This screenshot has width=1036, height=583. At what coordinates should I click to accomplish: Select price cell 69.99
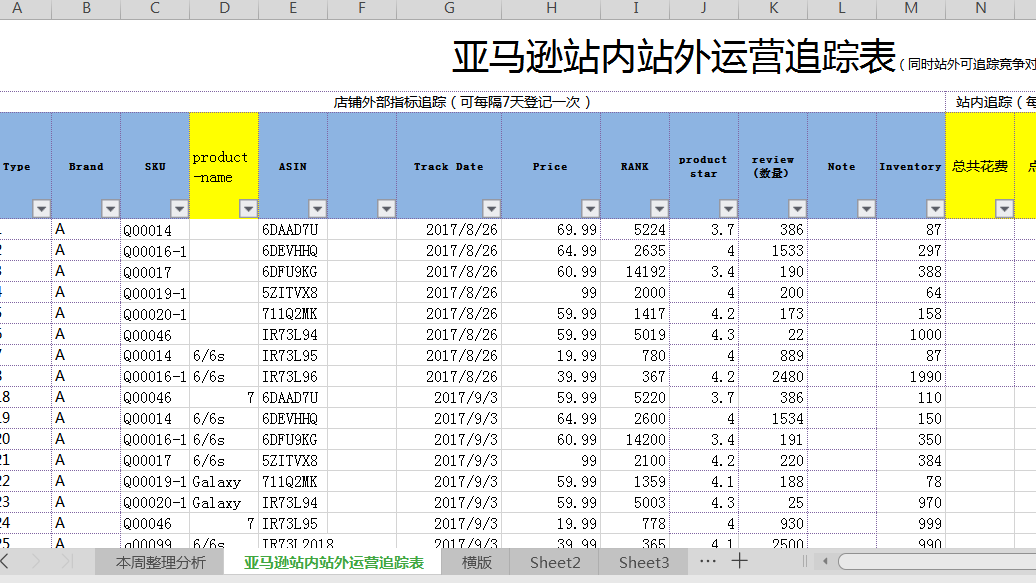[551, 230]
